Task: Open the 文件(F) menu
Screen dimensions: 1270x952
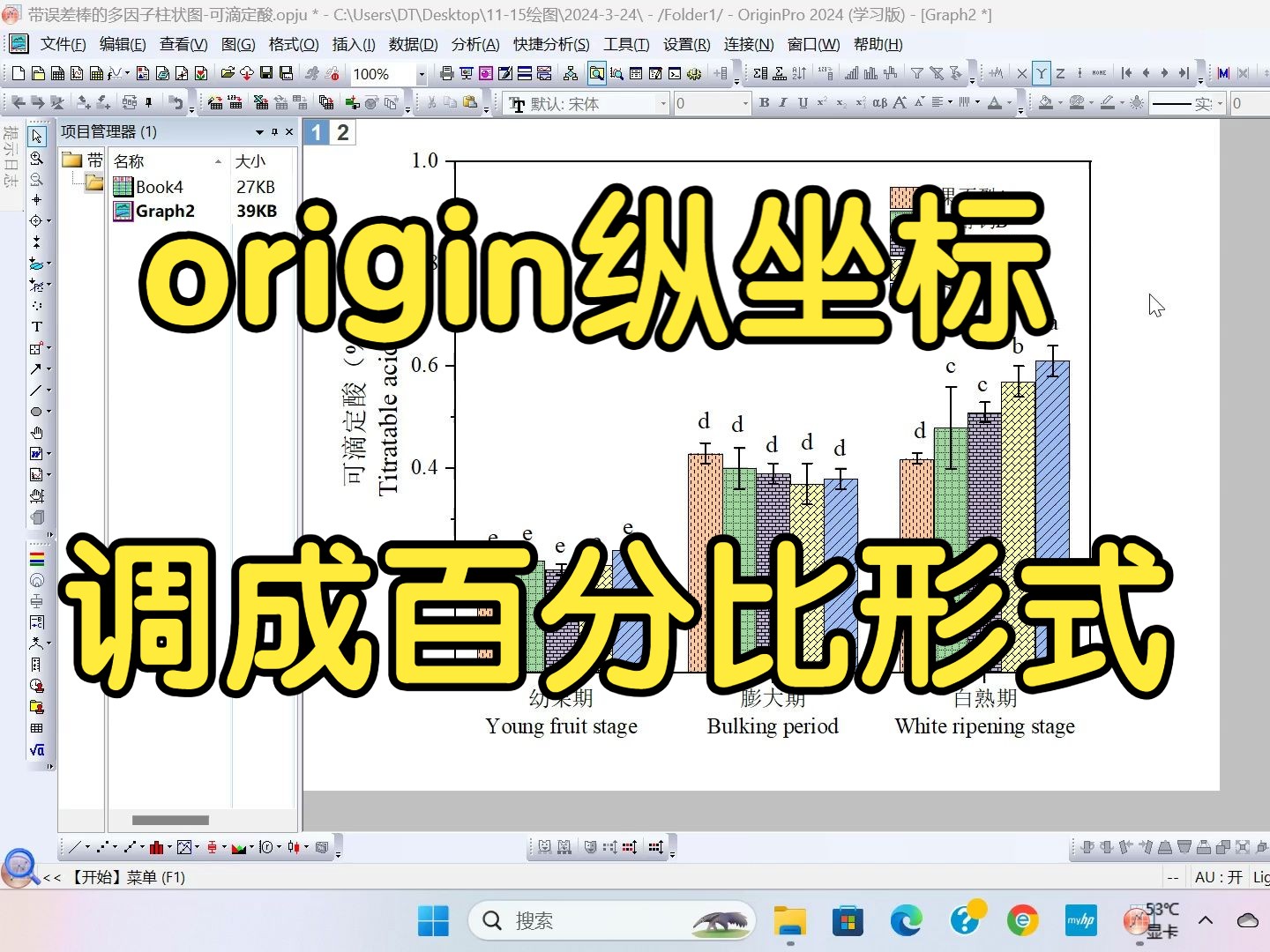Action: [63, 44]
